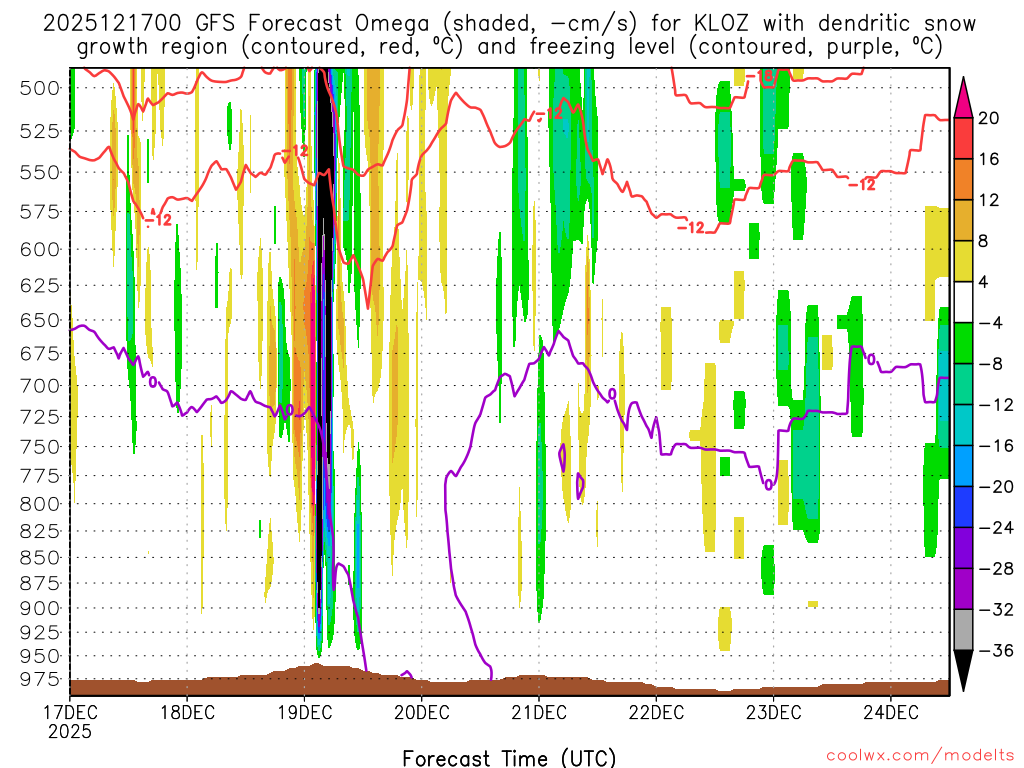Select the violet -24 to -28 legend swatch
Viewport: 1024px width, 768px height.
[x=963, y=548]
